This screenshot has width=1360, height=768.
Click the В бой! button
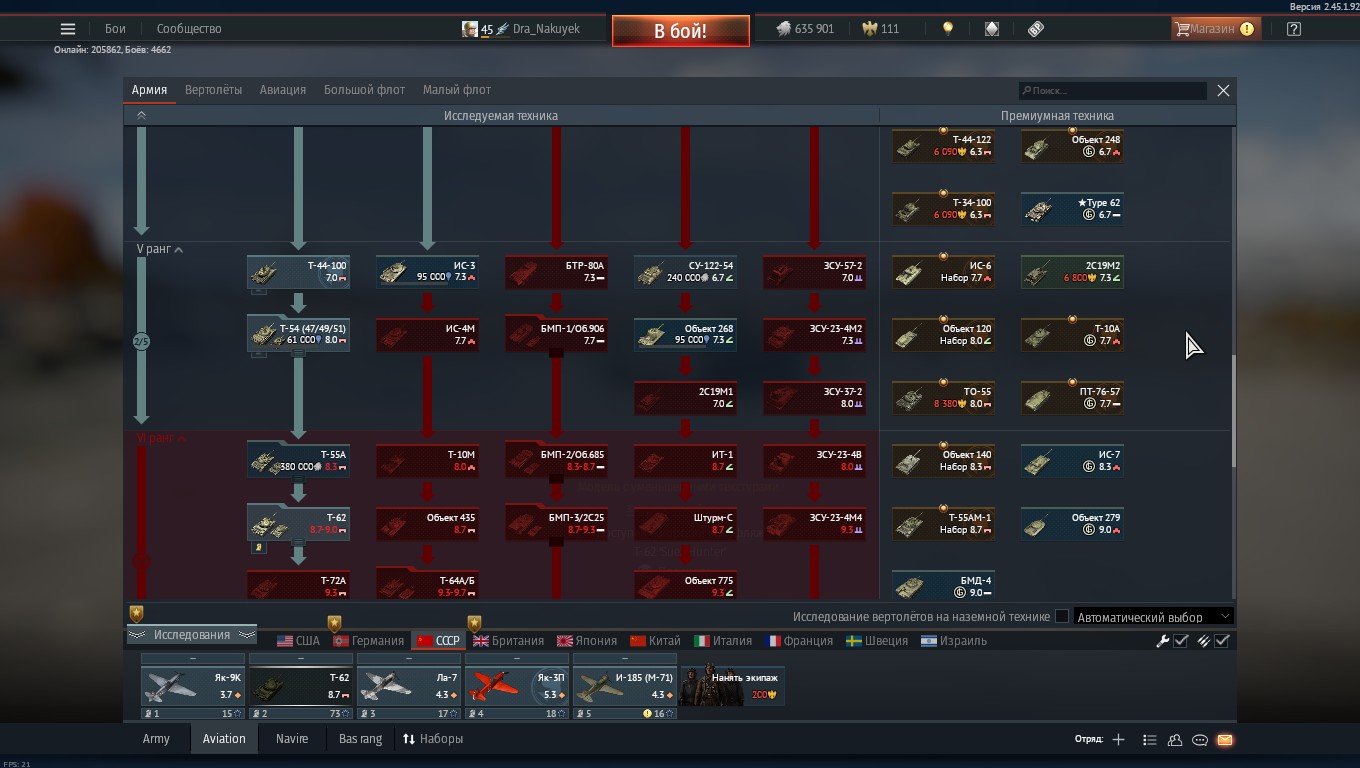681,31
